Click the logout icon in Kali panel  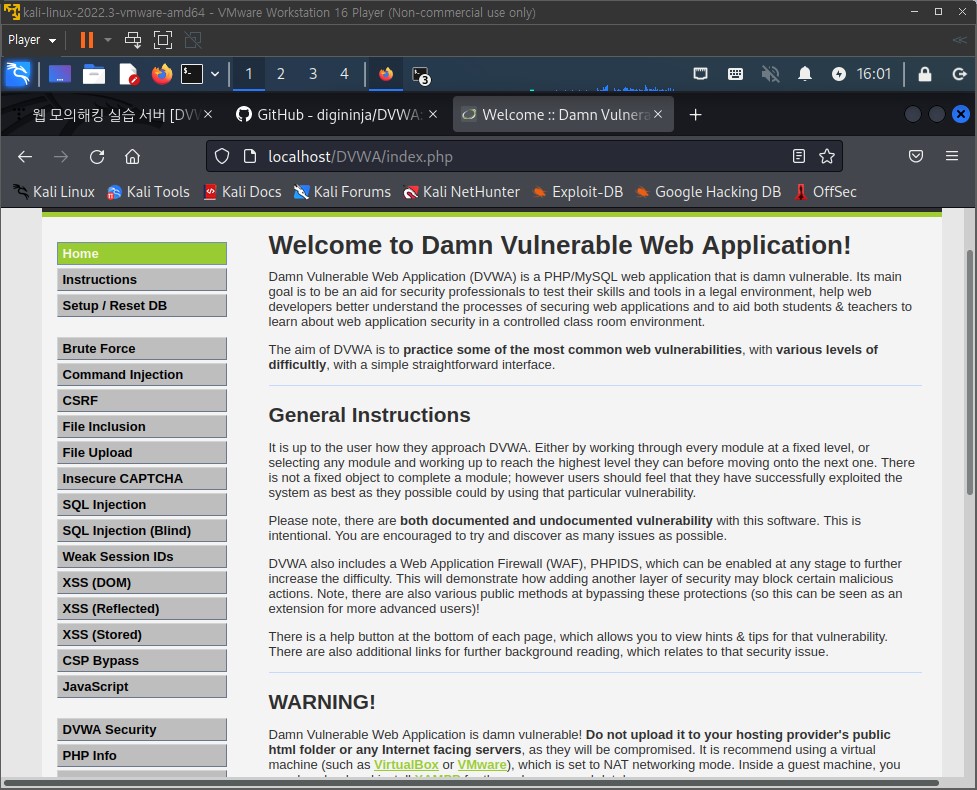pyautogui.click(x=960, y=74)
